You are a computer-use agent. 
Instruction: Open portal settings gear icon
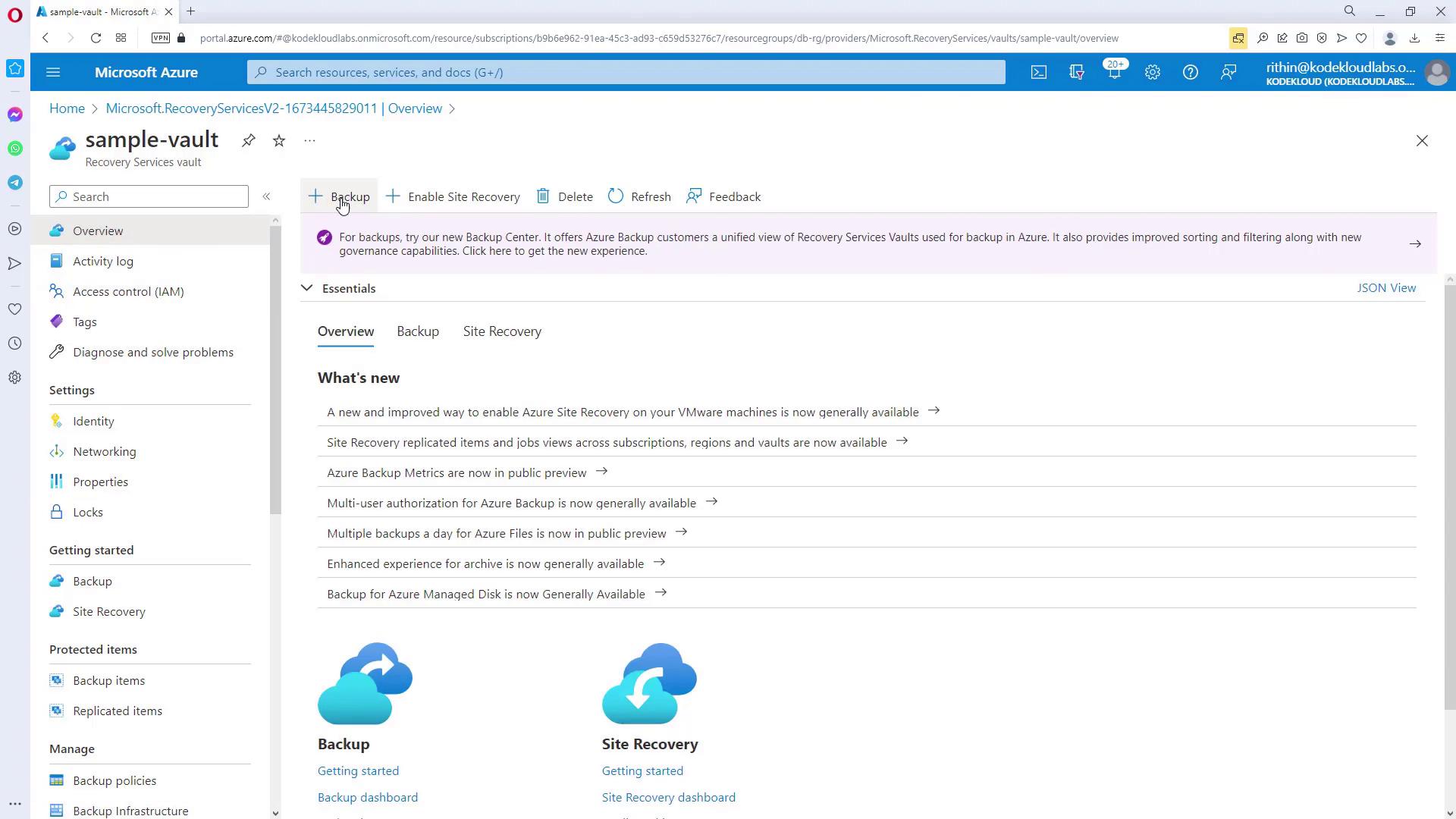1152,72
